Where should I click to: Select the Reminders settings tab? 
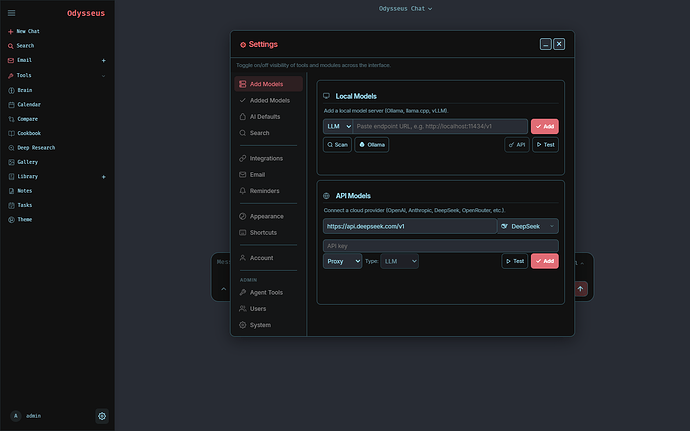pos(268,191)
